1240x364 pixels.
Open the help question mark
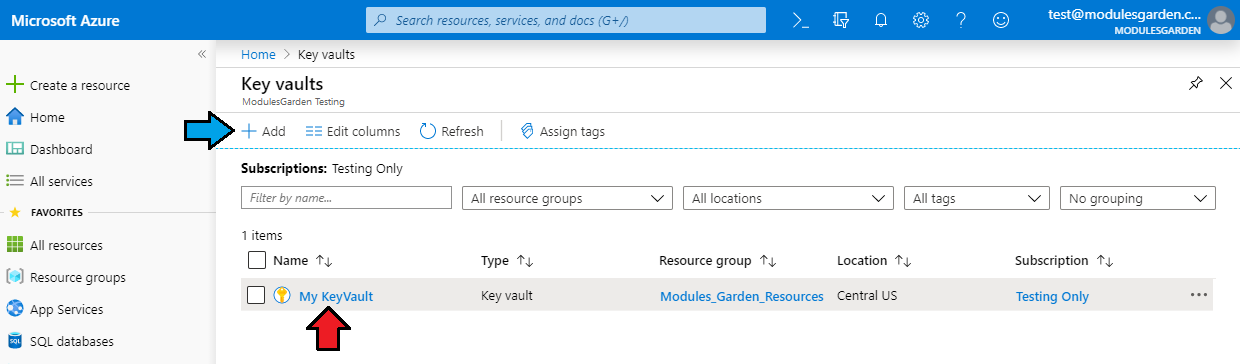[961, 20]
